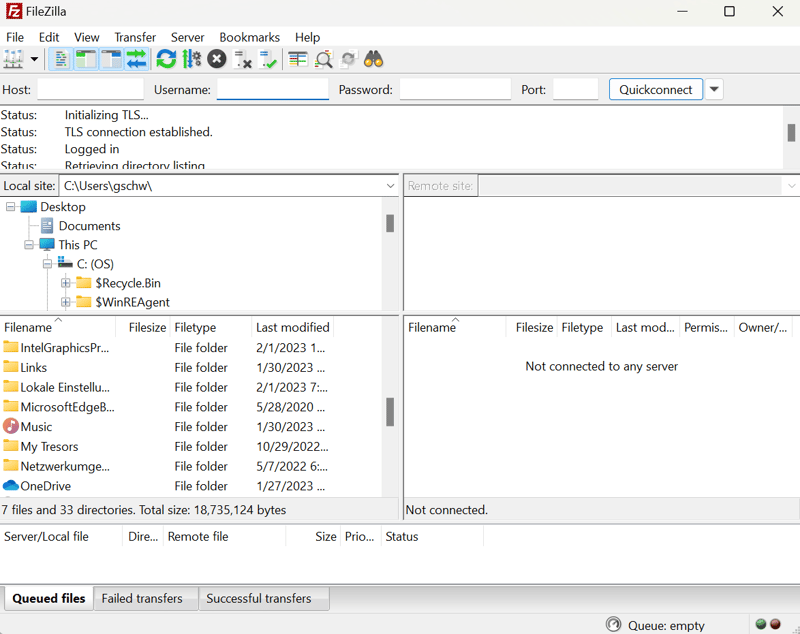Click the This PC monitor icon
This screenshot has width=800, height=634.
47,244
